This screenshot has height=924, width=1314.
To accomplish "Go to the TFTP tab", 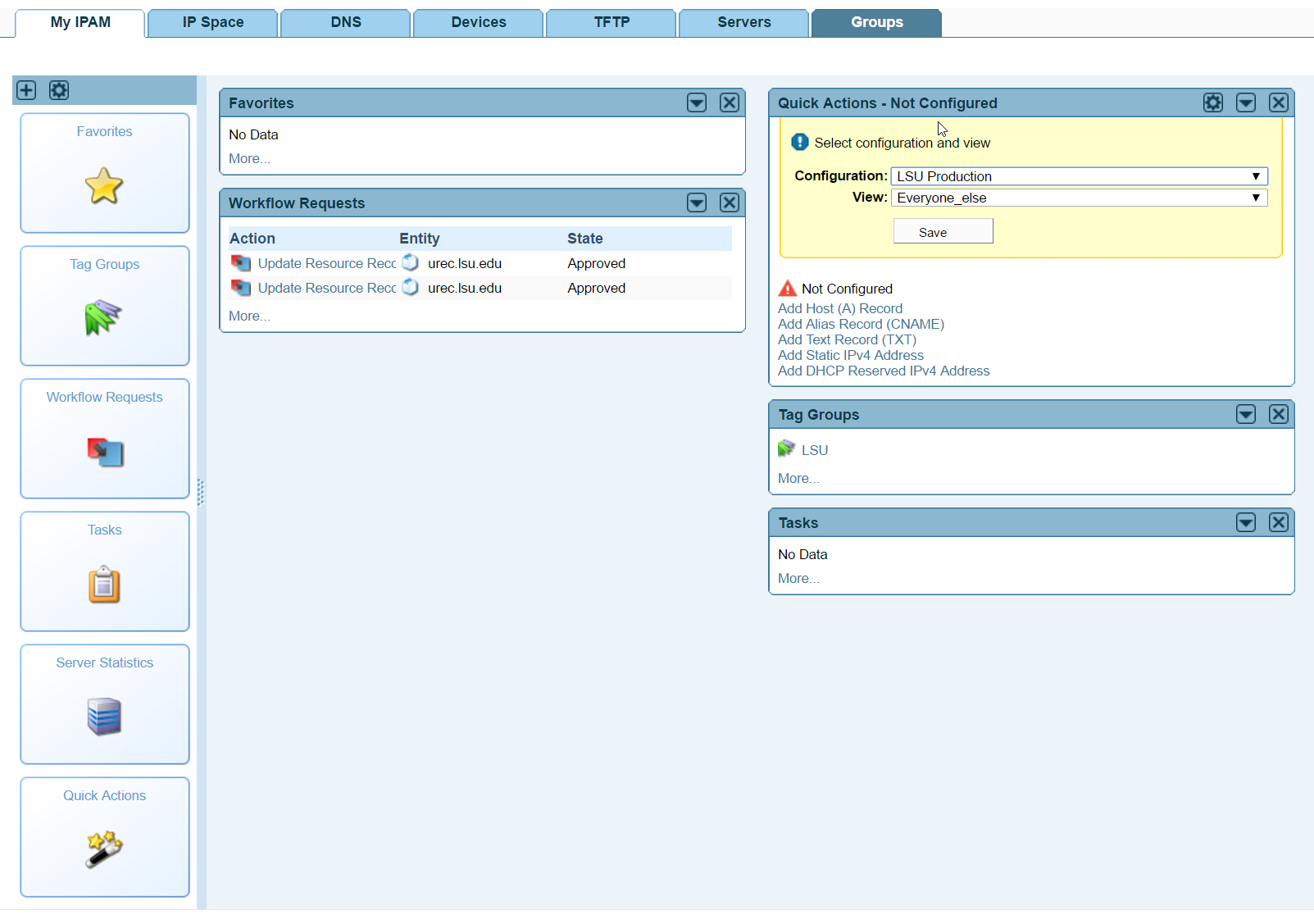I will click(x=612, y=23).
